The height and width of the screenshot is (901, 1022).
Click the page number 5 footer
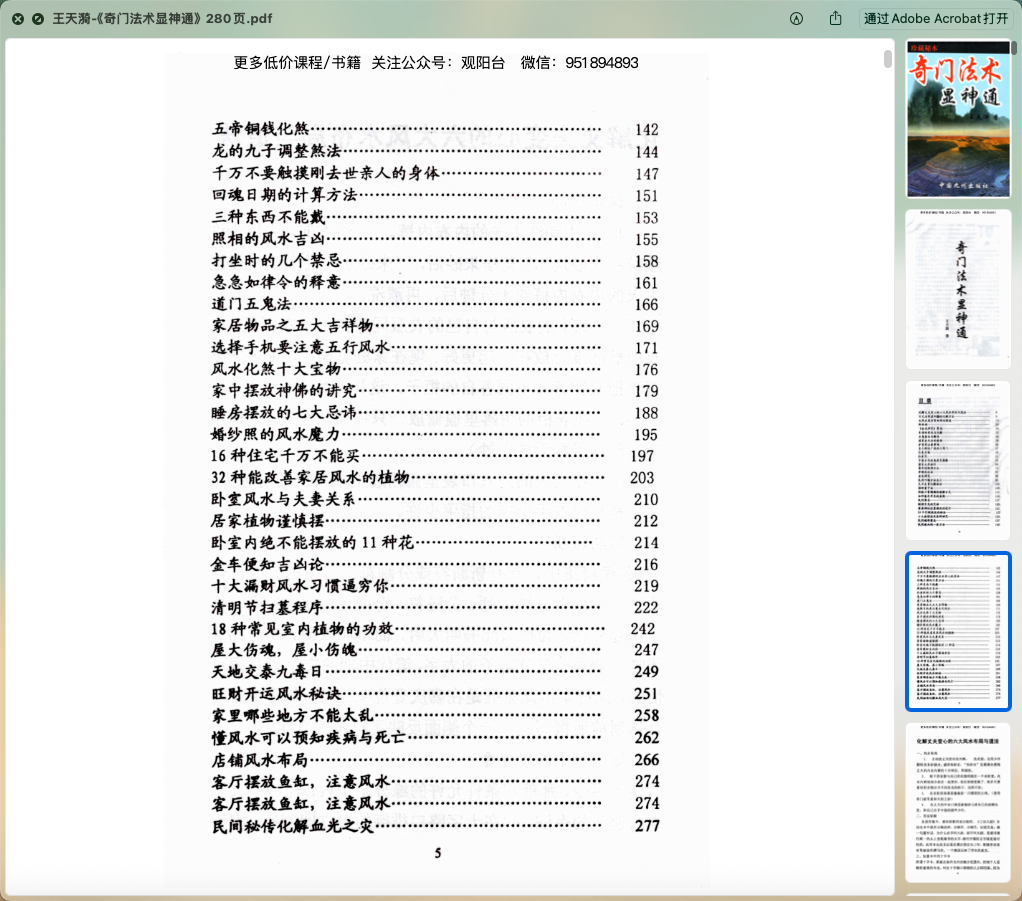pos(437,853)
